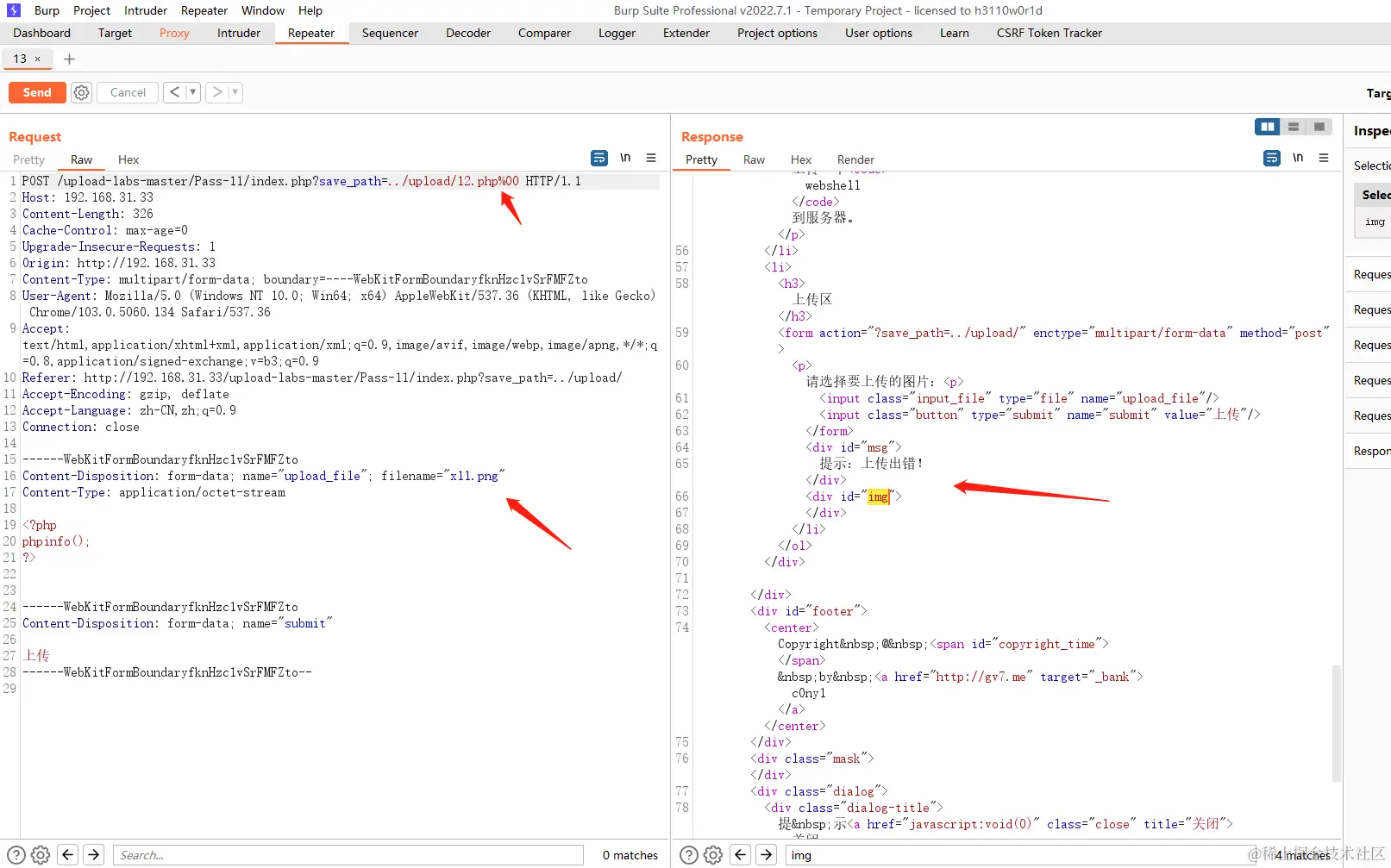Switch to the Logger tab
This screenshot has height=868, width=1391.
click(617, 33)
